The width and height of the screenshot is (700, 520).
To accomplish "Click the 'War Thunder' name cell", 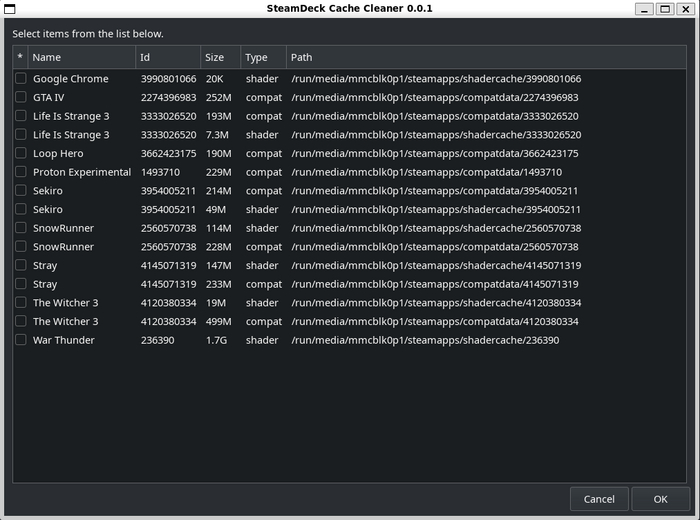I will [64, 340].
